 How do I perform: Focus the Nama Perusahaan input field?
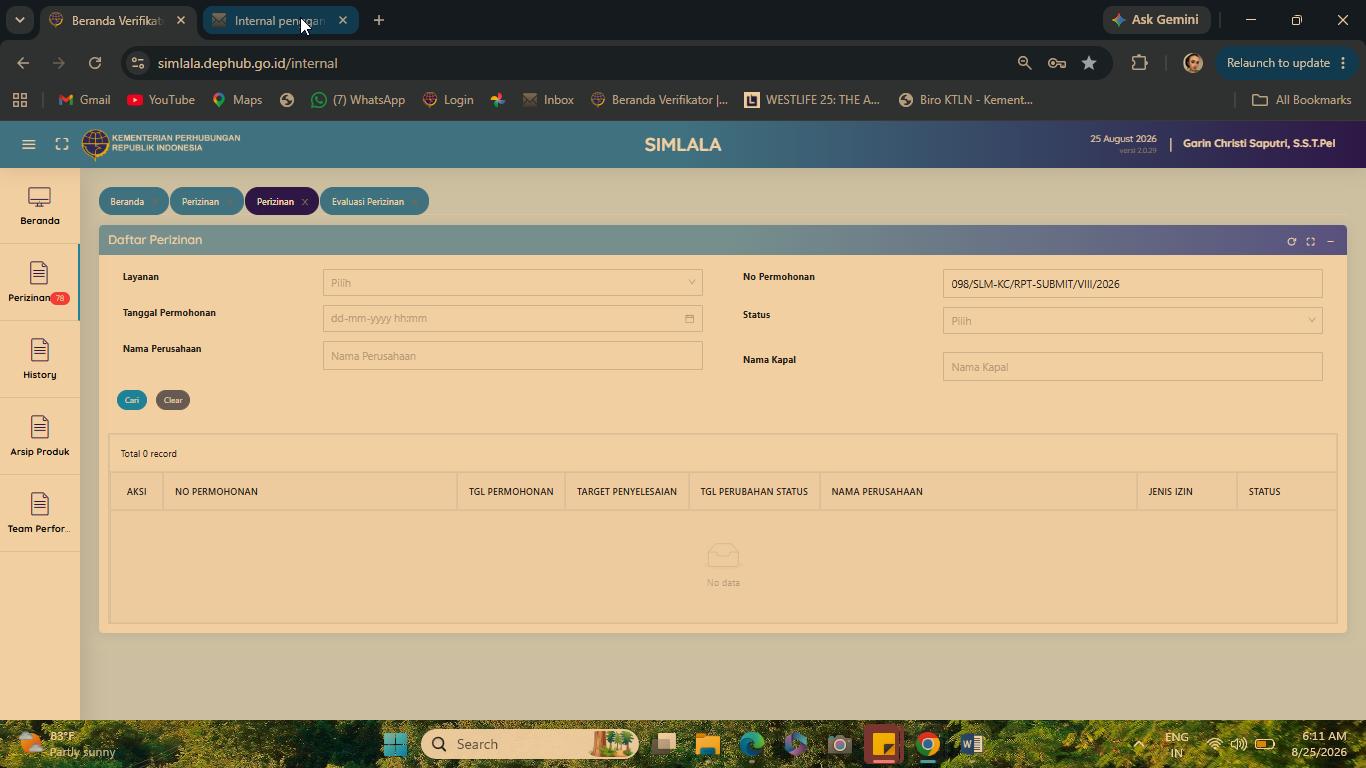point(513,356)
